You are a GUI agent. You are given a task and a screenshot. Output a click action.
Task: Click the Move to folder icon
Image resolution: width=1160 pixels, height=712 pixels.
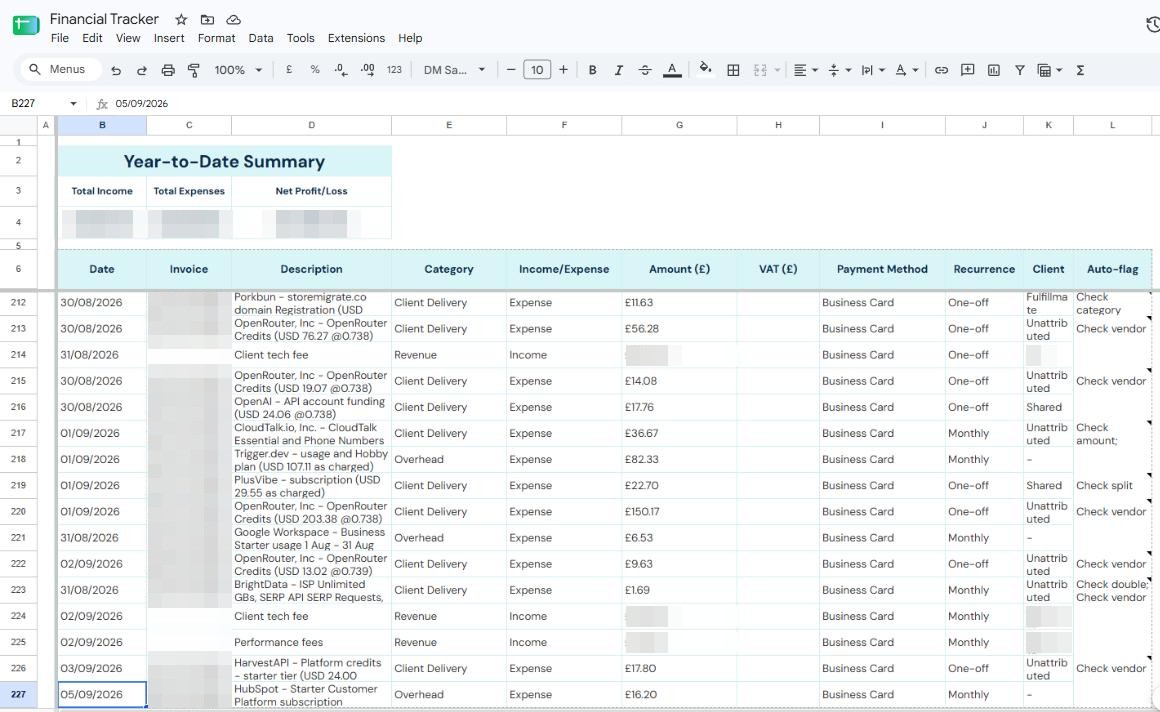207,19
